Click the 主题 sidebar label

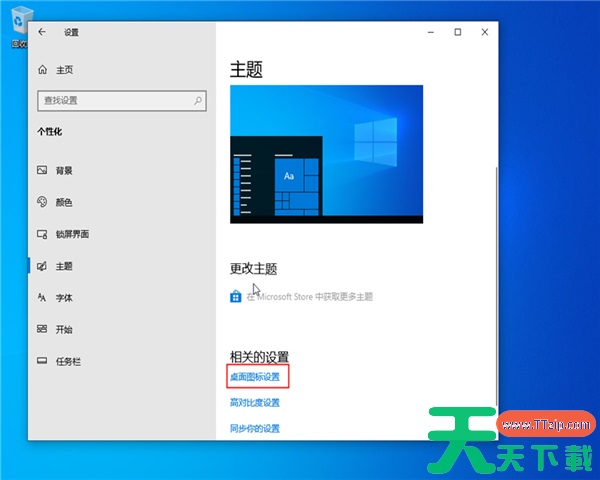64,266
